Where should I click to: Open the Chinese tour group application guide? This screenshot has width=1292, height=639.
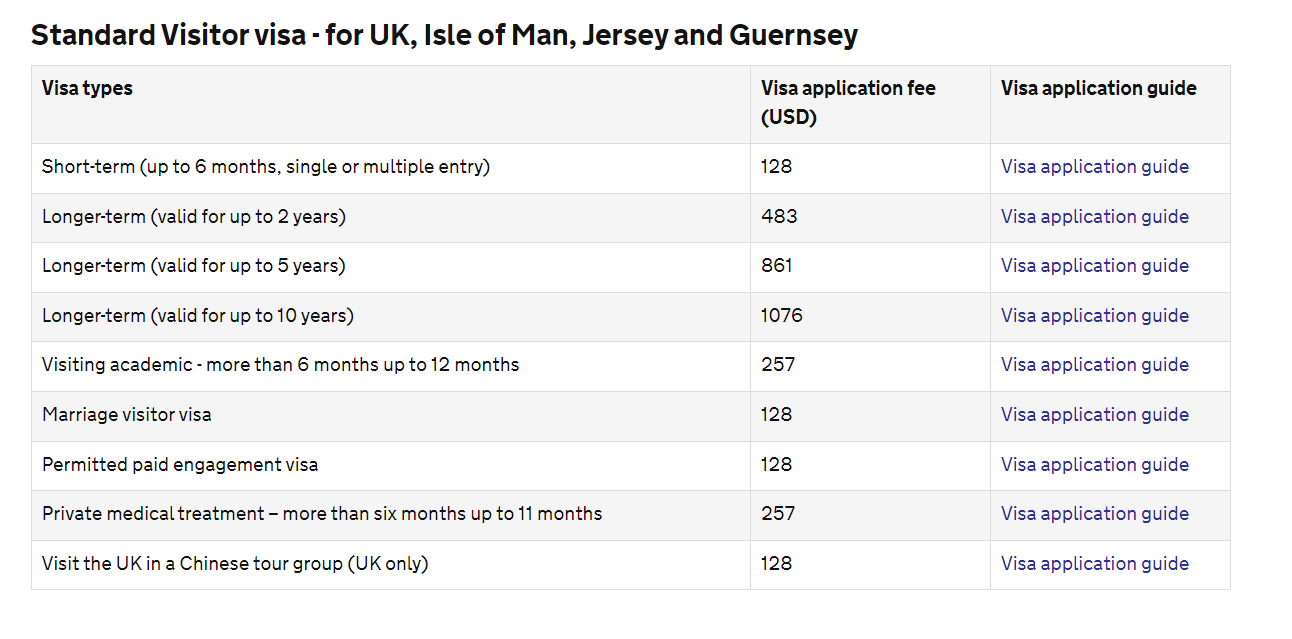tap(1094, 564)
